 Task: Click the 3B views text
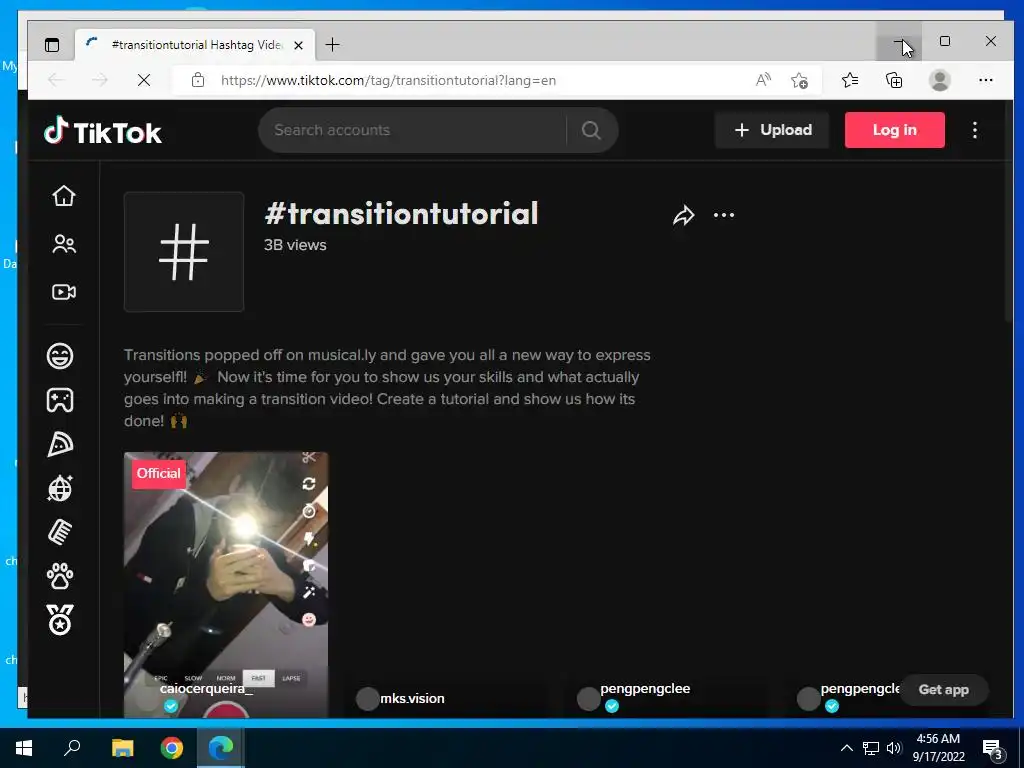pyautogui.click(x=295, y=245)
